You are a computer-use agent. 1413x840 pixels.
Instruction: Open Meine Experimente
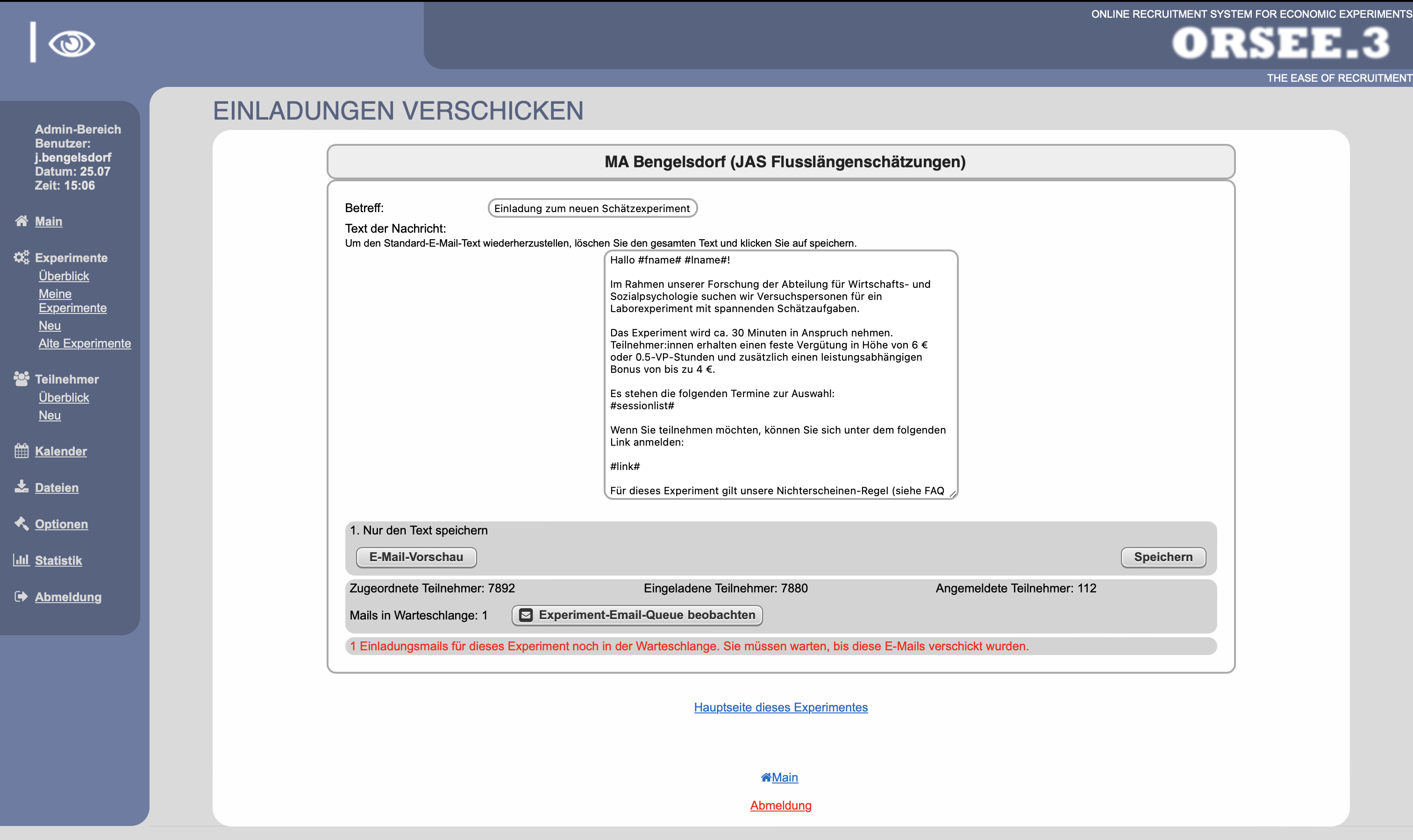[x=72, y=300]
